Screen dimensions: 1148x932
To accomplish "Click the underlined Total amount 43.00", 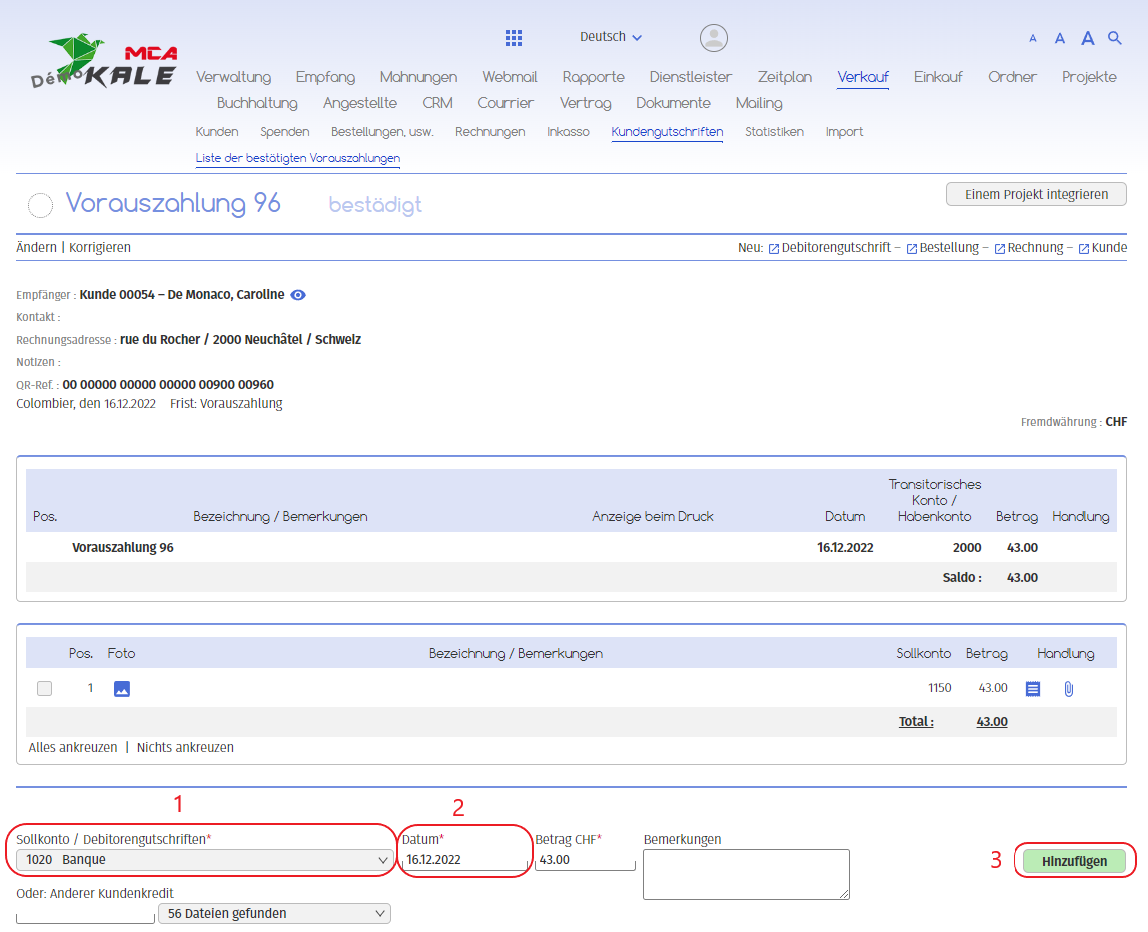I will pos(991,722).
